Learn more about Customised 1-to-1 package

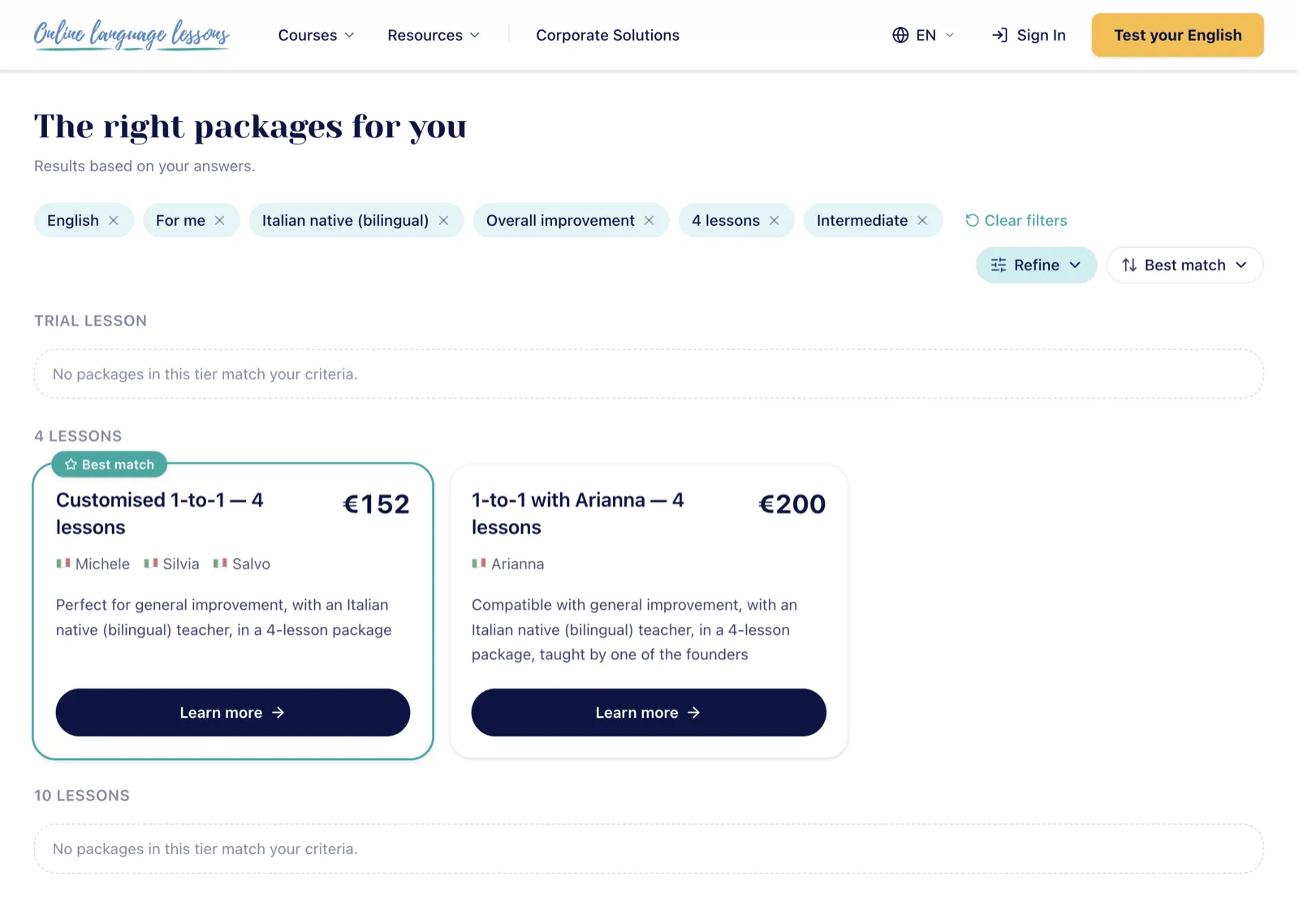(x=233, y=713)
